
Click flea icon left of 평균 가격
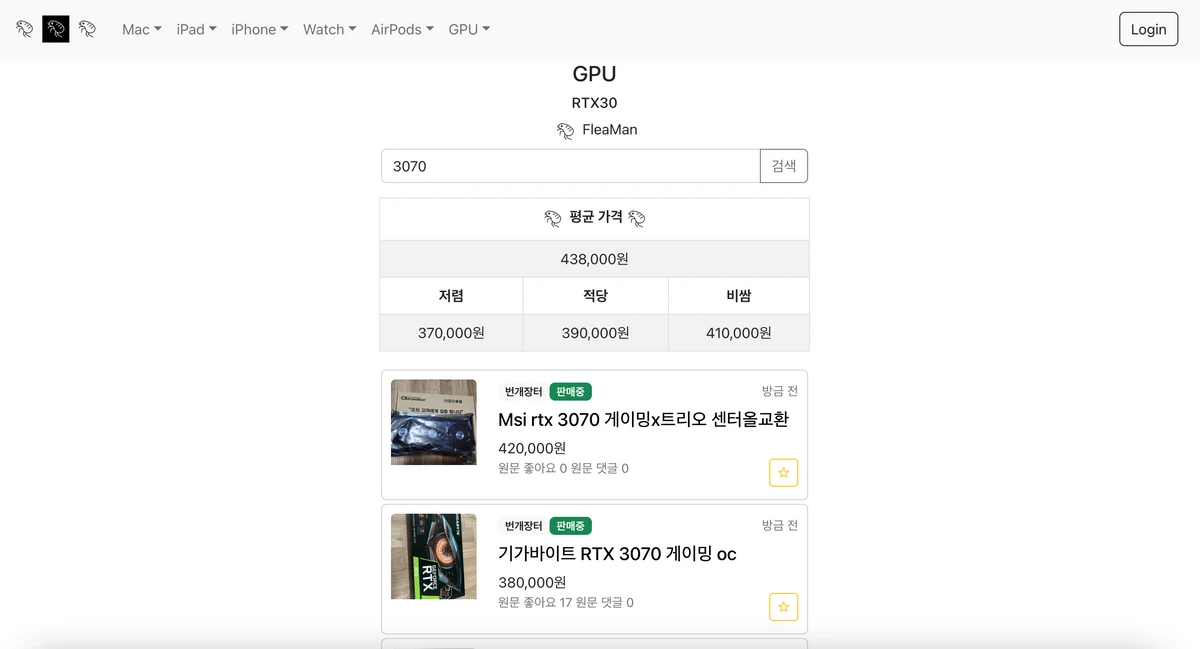553,217
